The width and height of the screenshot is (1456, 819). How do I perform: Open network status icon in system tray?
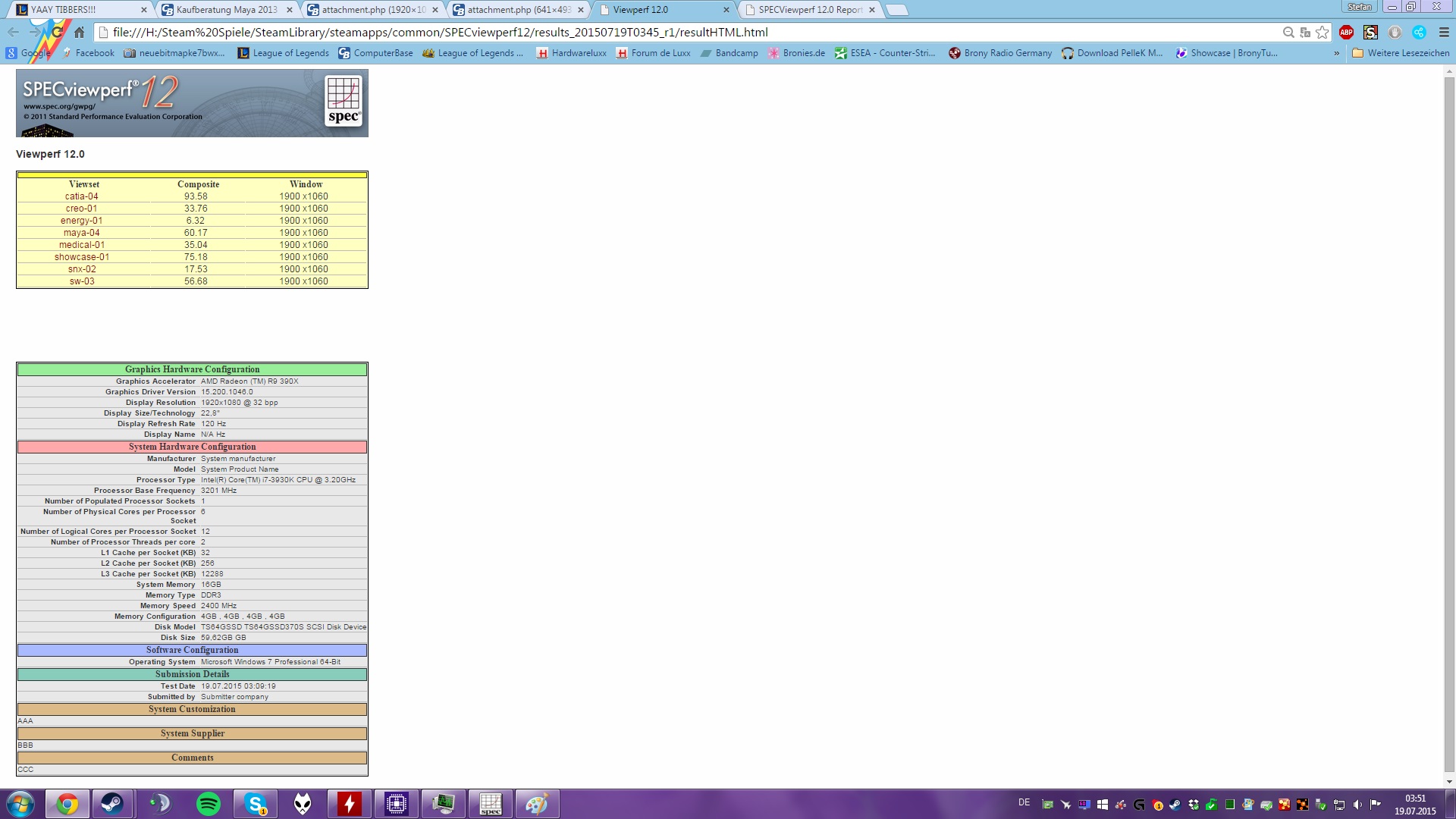coord(1339,805)
